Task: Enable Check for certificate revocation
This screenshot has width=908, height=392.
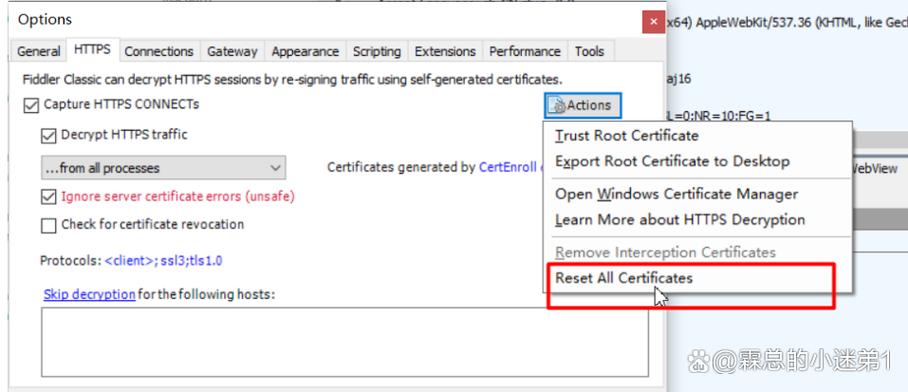Action: (49, 225)
